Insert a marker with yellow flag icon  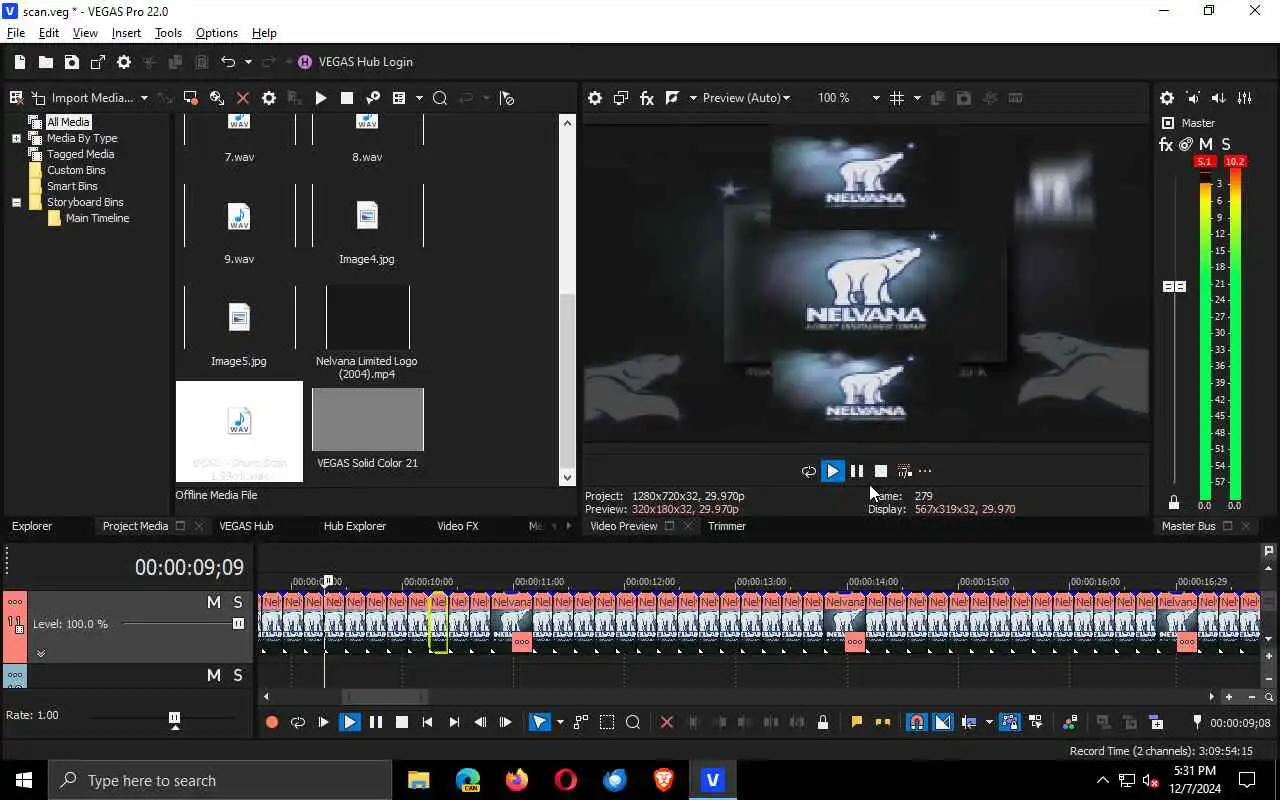pos(857,722)
